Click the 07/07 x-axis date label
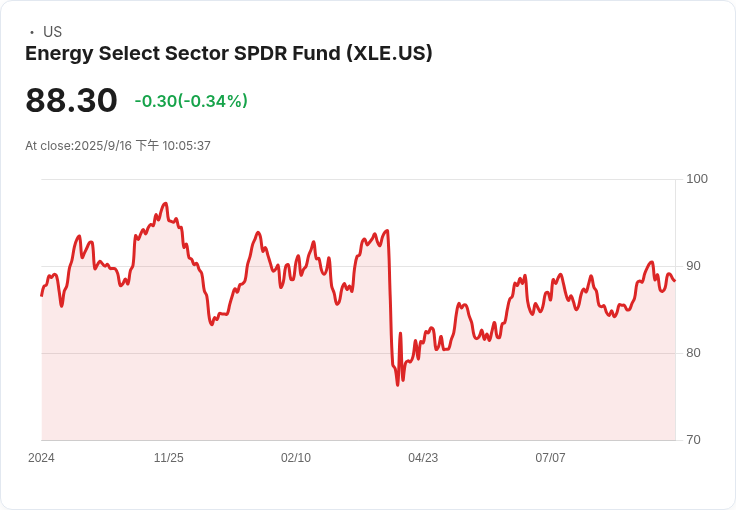The height and width of the screenshot is (510, 736). [x=550, y=457]
